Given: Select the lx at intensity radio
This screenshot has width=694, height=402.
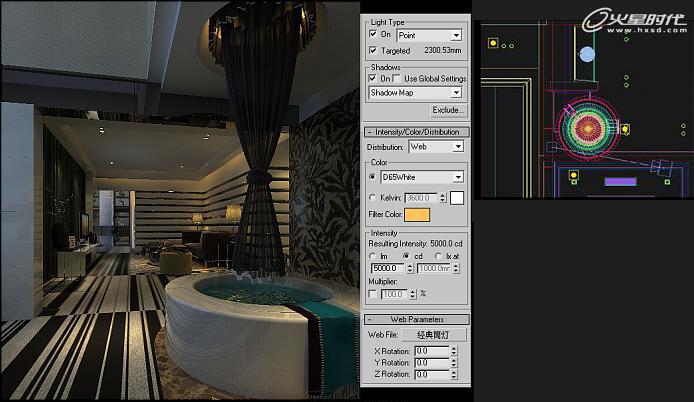Looking at the screenshot, I should (x=438, y=256).
